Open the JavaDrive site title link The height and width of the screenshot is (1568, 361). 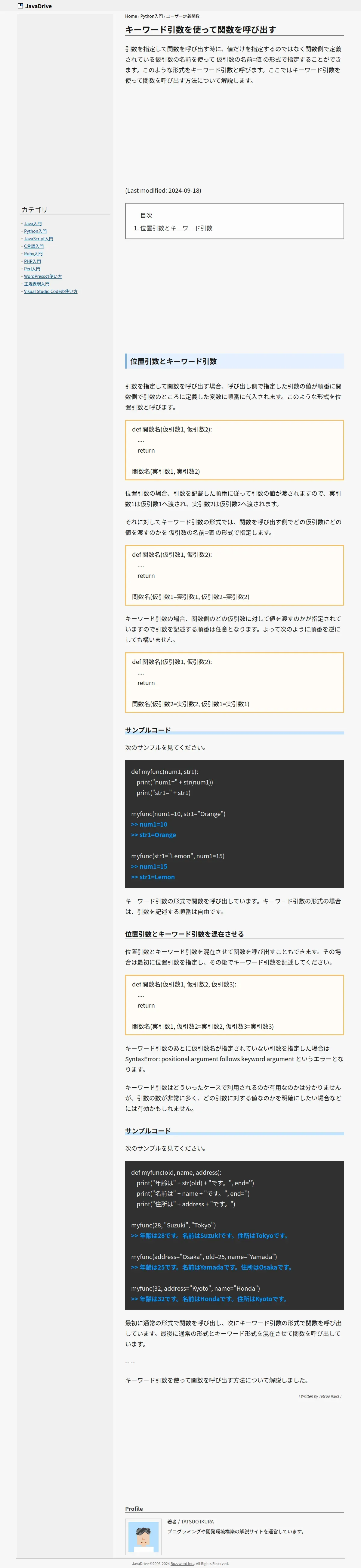[38, 6]
